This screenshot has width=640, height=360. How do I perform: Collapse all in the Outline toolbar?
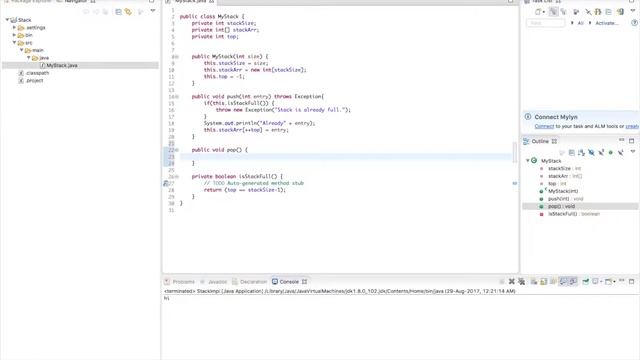click(x=572, y=153)
